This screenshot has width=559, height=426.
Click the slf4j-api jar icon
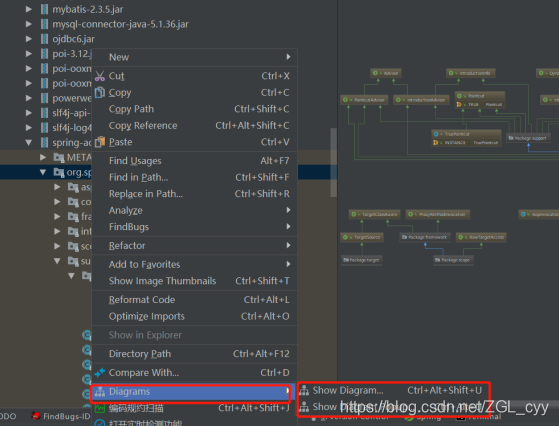coord(45,113)
